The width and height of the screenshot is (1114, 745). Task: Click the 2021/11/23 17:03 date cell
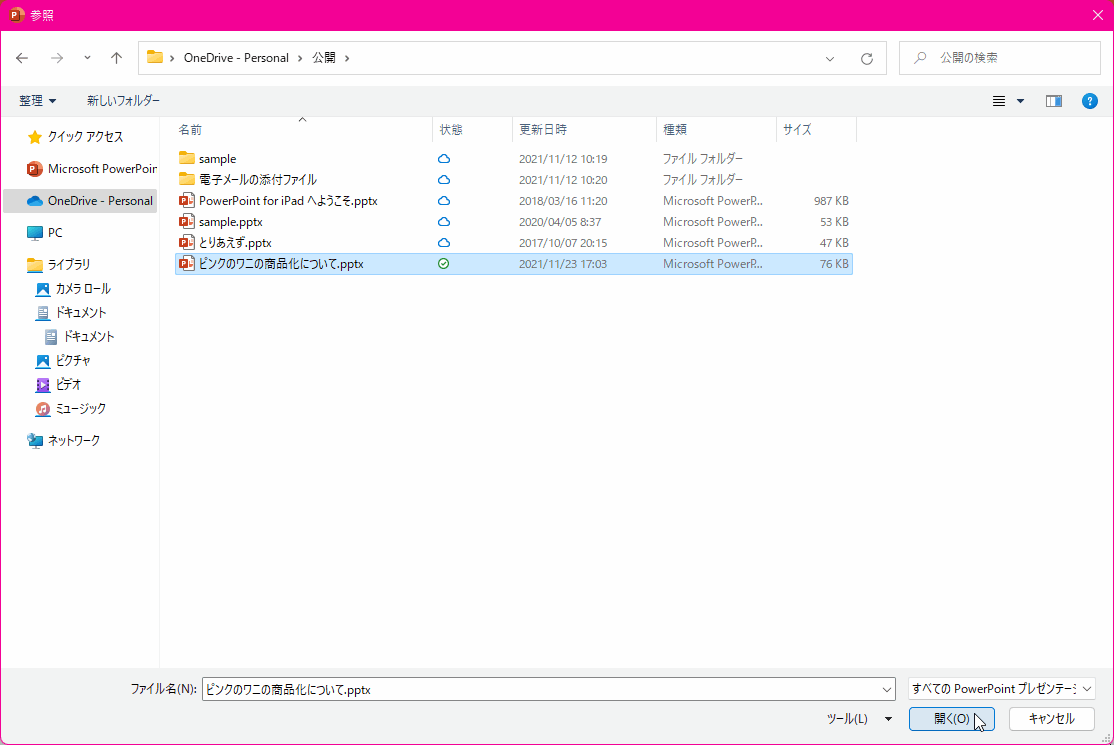[x=563, y=264]
